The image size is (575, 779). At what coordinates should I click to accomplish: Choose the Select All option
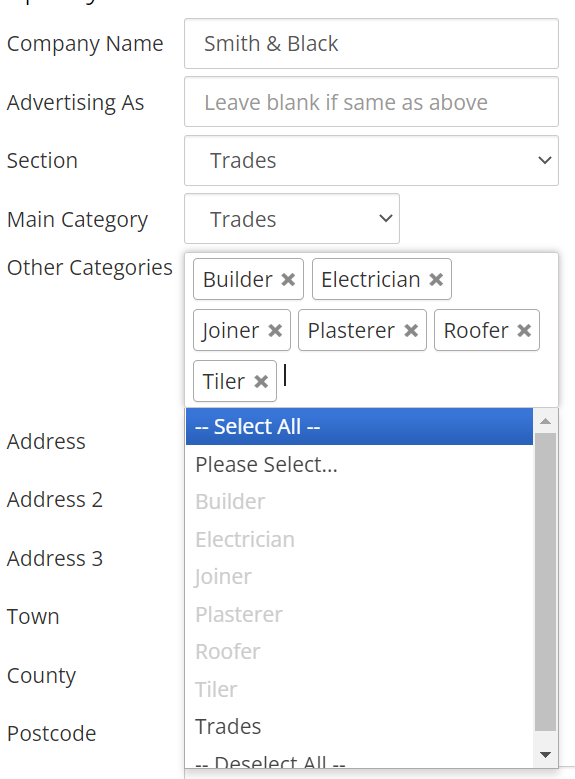coord(359,426)
